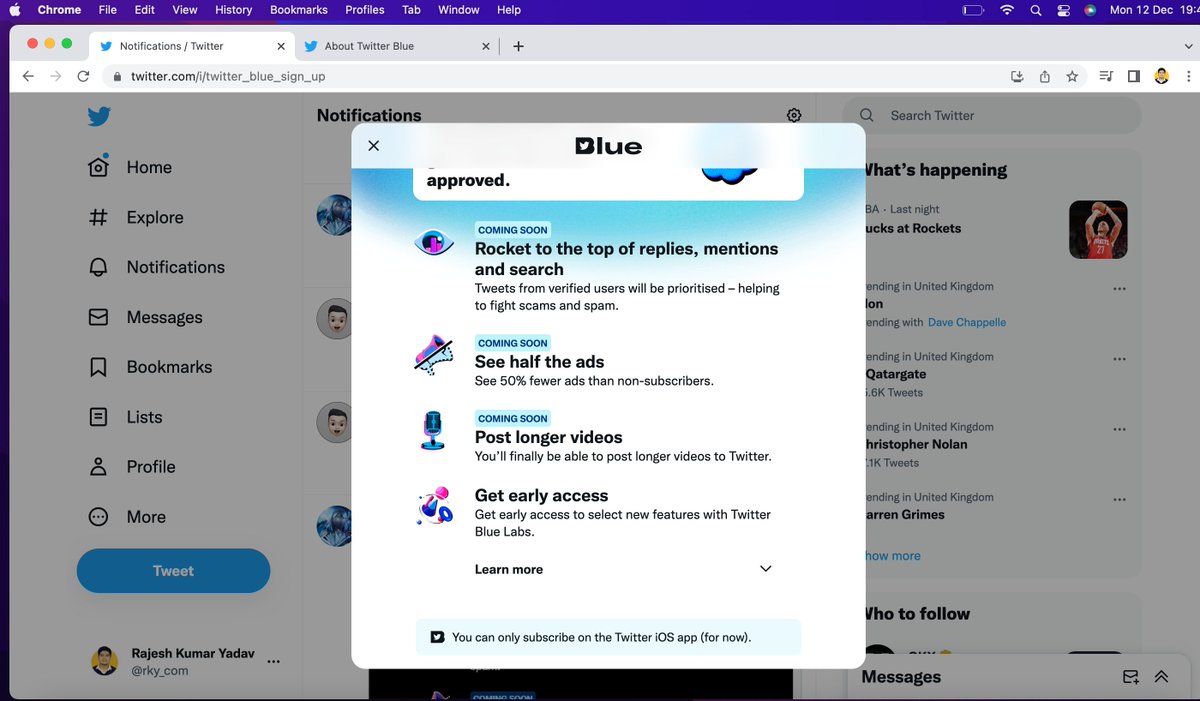This screenshot has width=1200, height=701.
Task: Go to Notifications in sidebar
Action: point(156,267)
